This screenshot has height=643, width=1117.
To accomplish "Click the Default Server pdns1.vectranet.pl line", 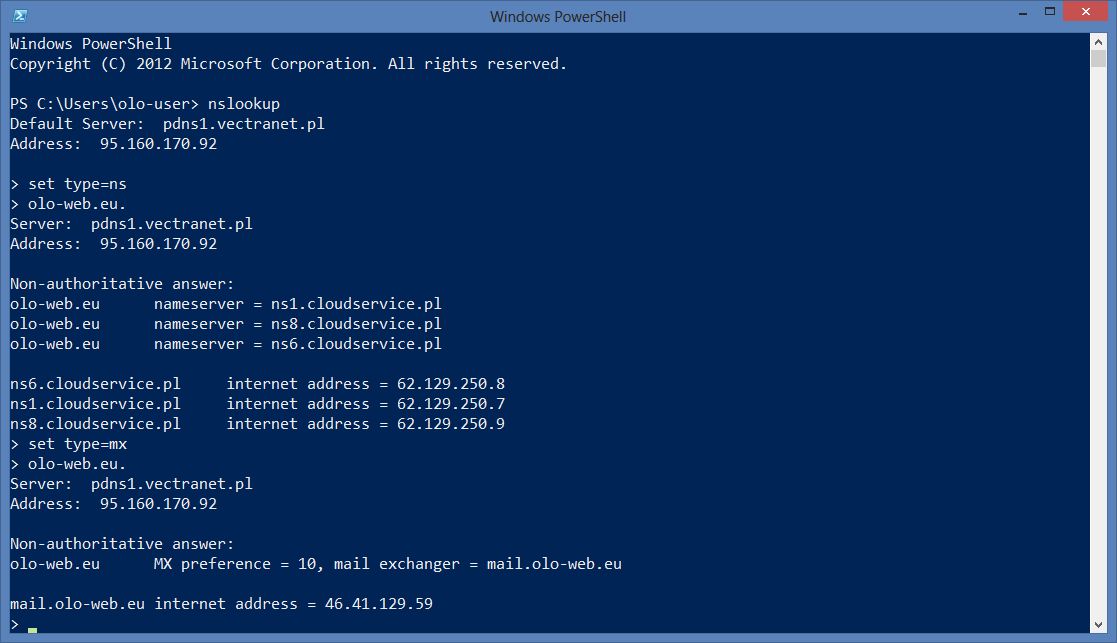I will [x=167, y=124].
